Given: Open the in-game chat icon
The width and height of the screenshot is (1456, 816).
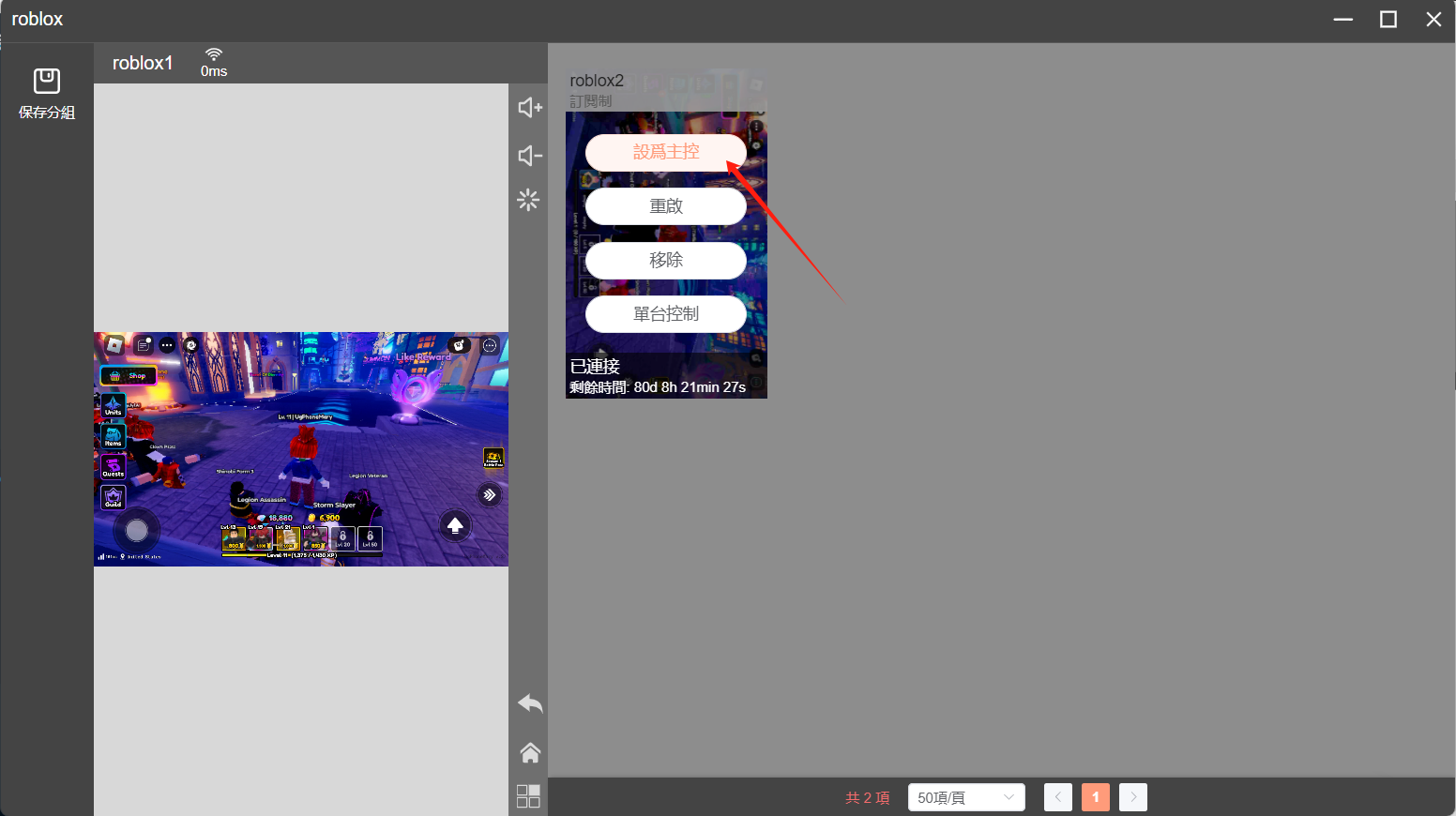Looking at the screenshot, I should coord(144,345).
